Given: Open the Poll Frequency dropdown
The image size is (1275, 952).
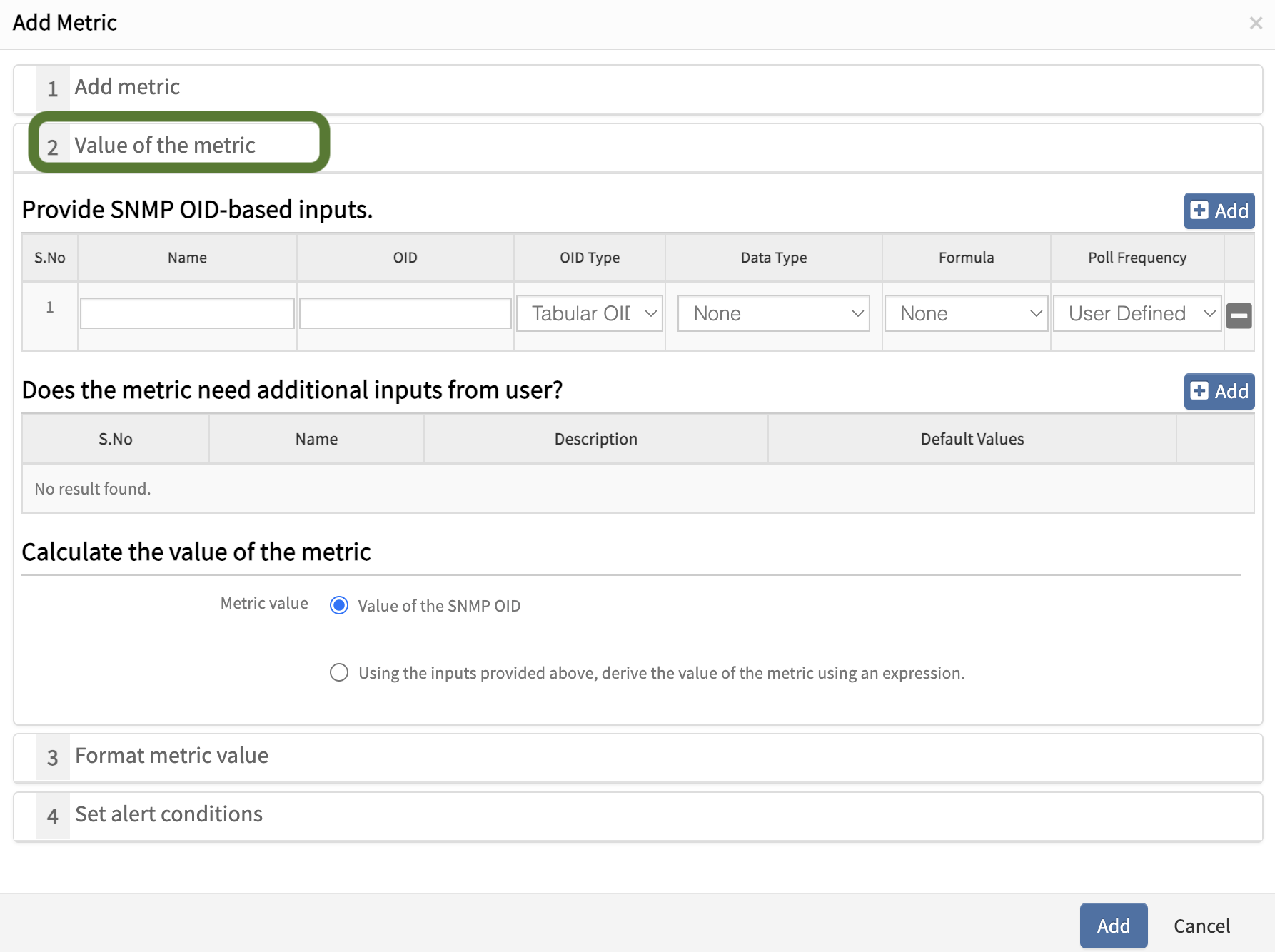Looking at the screenshot, I should 1137,314.
